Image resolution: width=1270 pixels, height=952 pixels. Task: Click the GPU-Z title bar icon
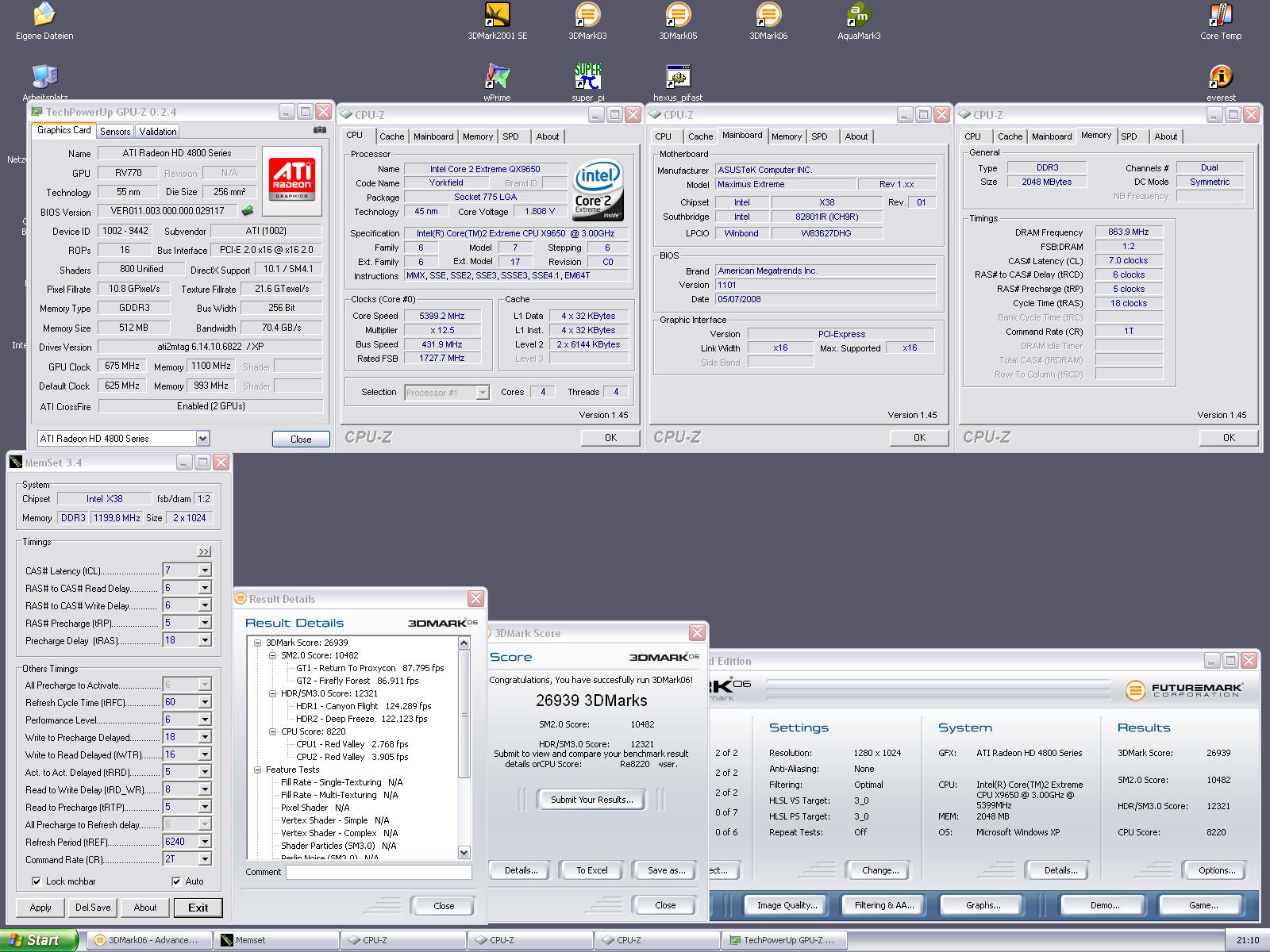coord(37,111)
